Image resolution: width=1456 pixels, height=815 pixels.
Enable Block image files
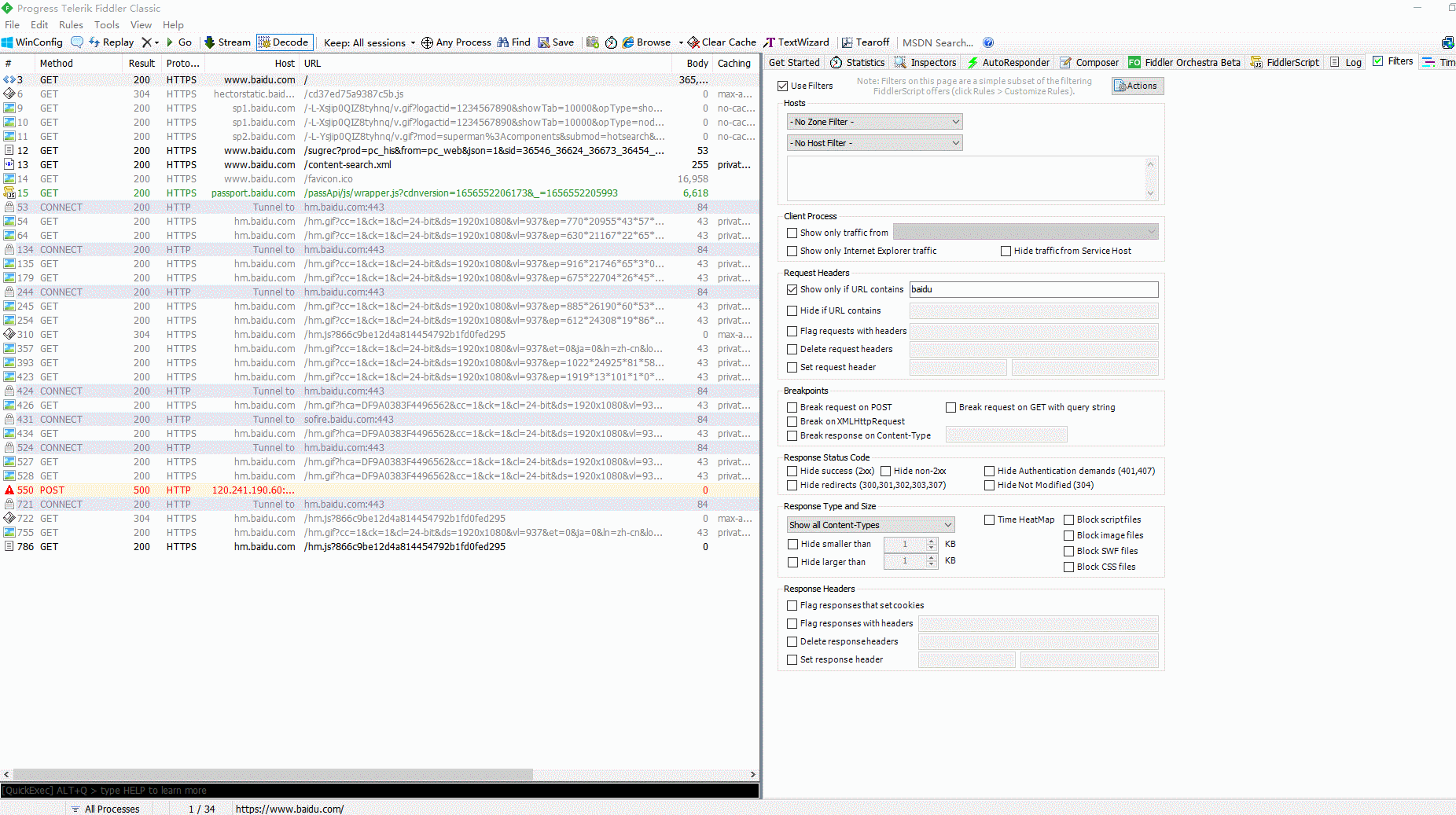(x=1069, y=536)
